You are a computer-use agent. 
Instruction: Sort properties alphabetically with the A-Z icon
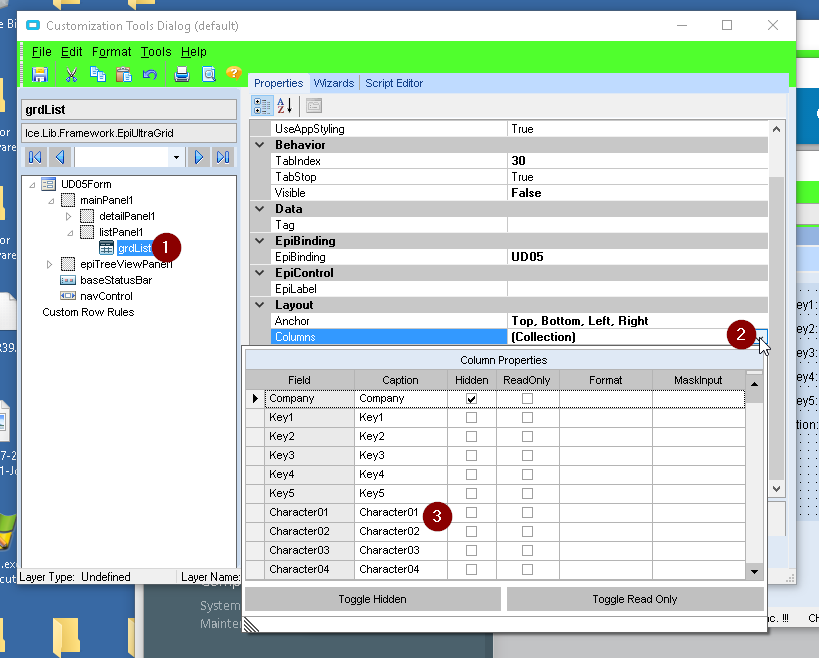(285, 106)
